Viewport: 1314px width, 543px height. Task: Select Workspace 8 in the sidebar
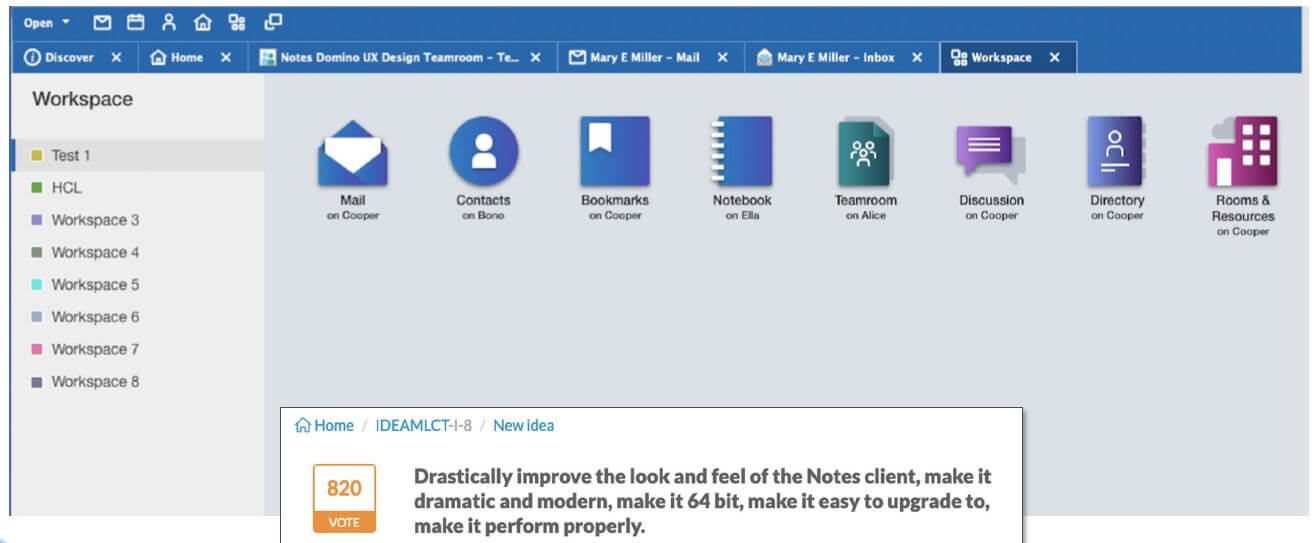click(x=137, y=381)
